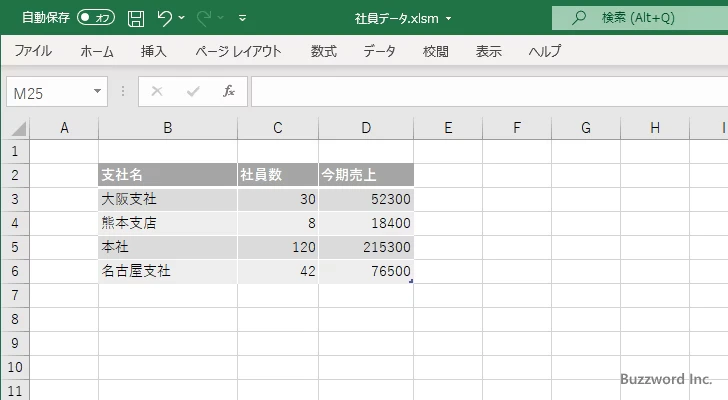Click the Save icon in title bar
Image resolution: width=728 pixels, height=400 pixels.
click(136, 19)
